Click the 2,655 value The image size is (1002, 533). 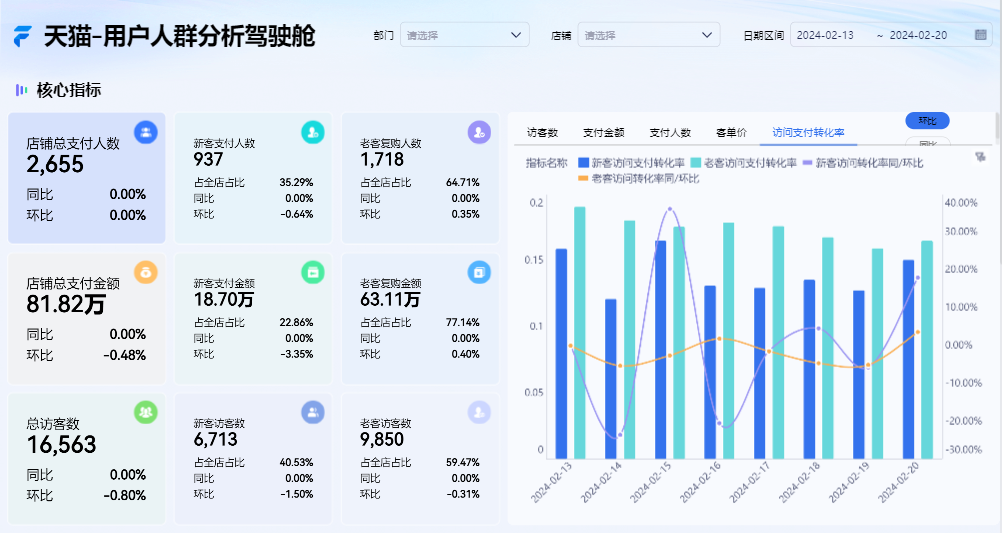pos(55,165)
